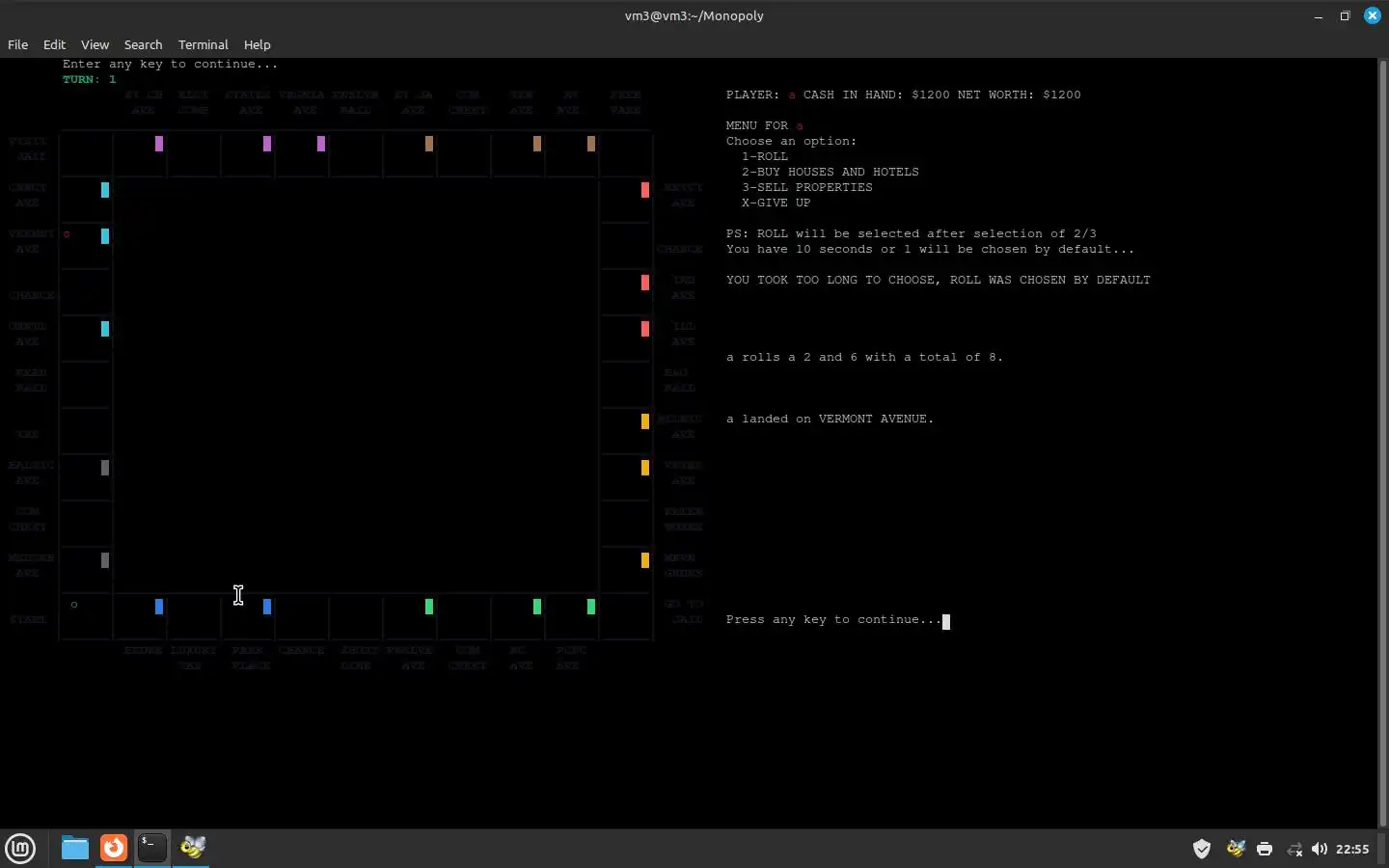Maximize the terminal window

point(1345,16)
